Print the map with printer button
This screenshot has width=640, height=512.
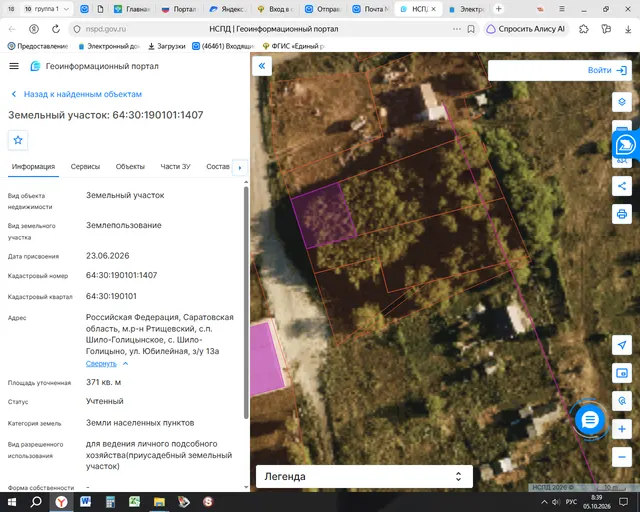coord(622,214)
